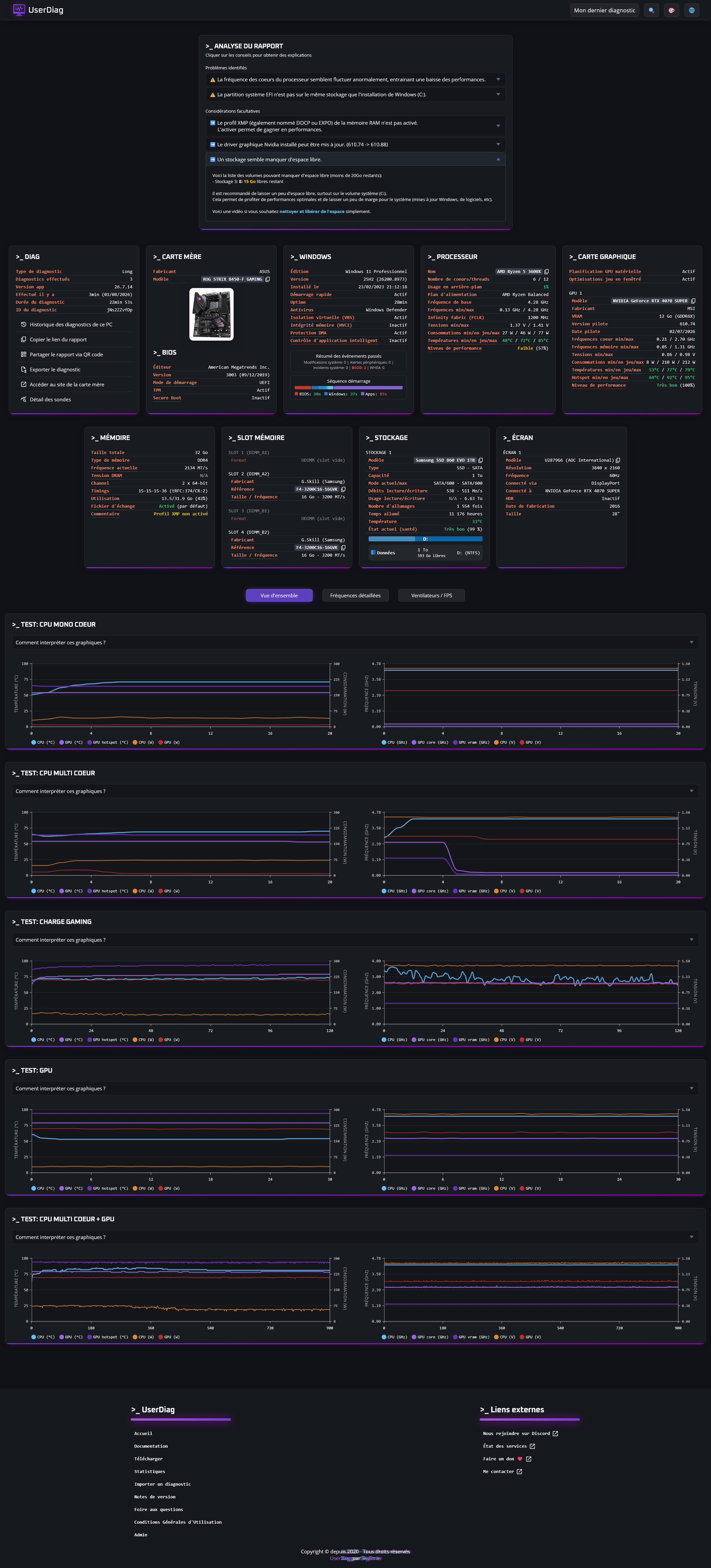Click the motherboard product thumbnail image
This screenshot has height=1568, width=711.
(x=211, y=314)
